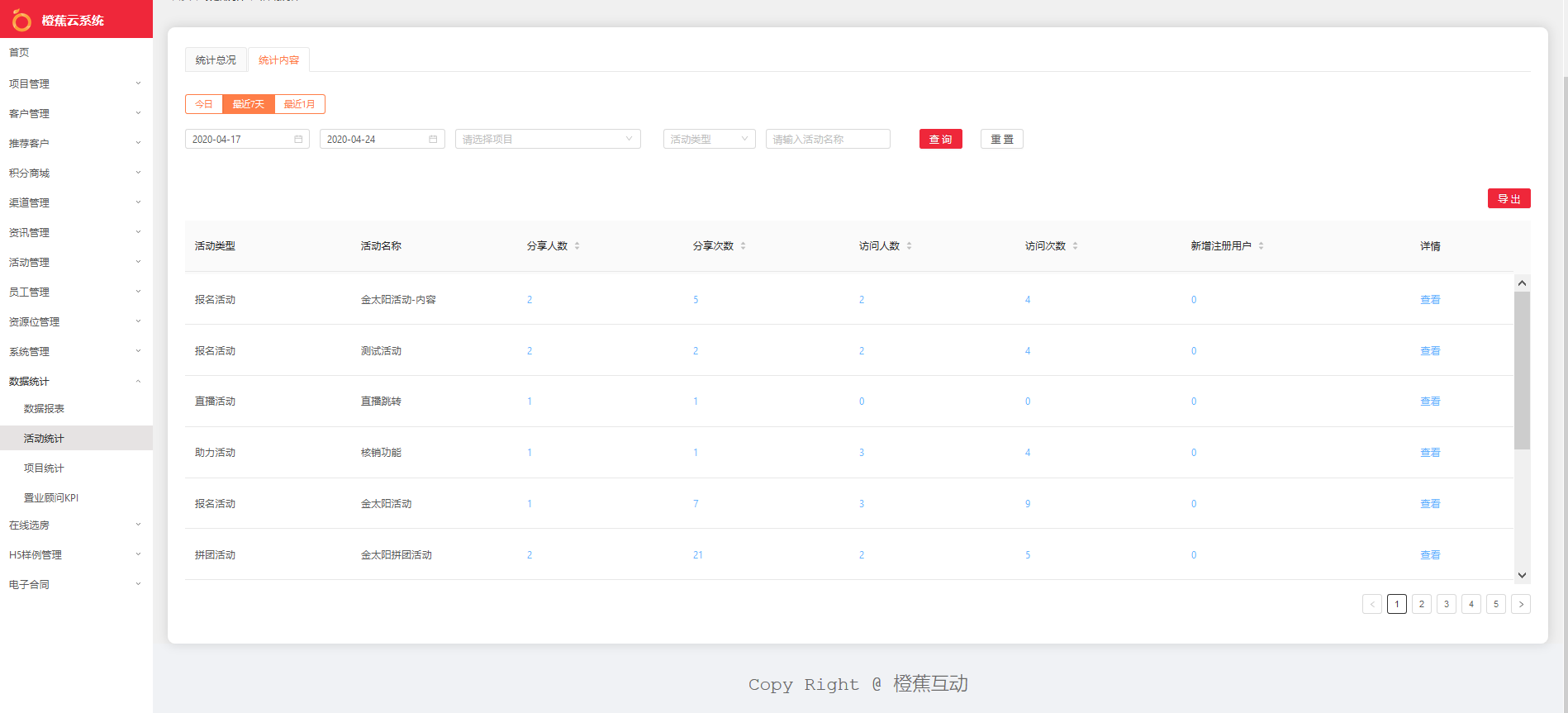This screenshot has width=1568, height=713.
Task: Click table scrollbar up arrow
Action: (1522, 283)
